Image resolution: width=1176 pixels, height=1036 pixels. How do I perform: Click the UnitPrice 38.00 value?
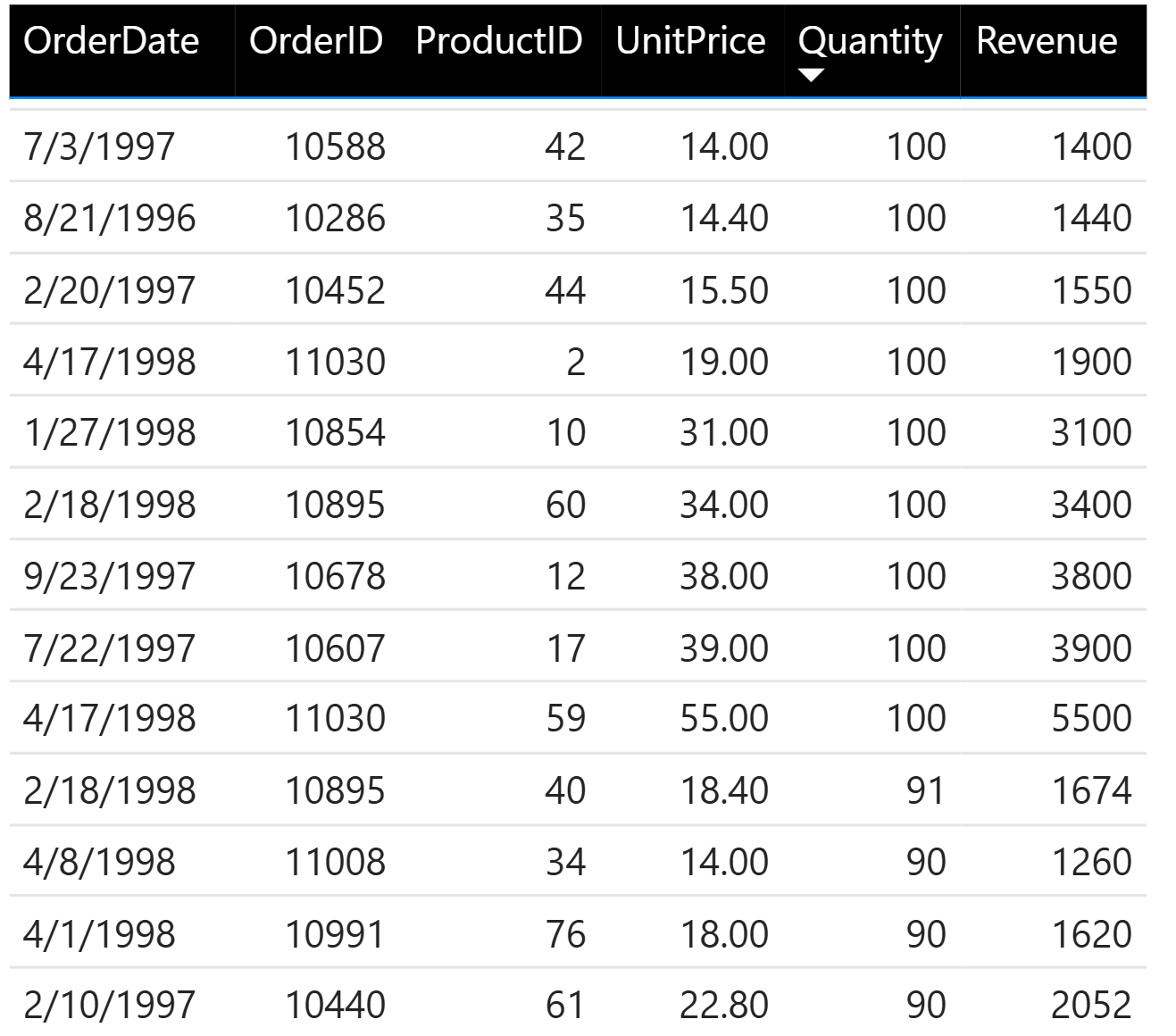(x=724, y=576)
